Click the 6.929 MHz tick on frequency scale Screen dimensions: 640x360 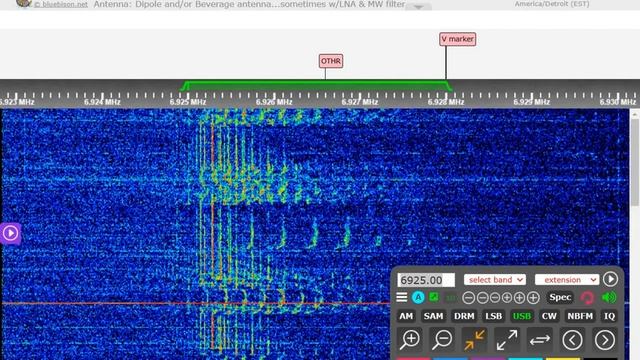(531, 98)
